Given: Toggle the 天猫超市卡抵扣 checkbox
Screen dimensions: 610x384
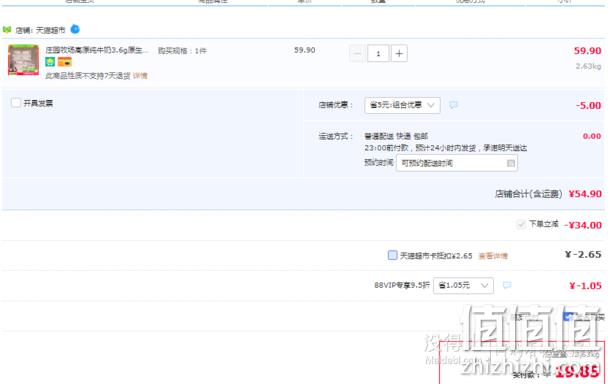Looking at the screenshot, I should [x=393, y=255].
